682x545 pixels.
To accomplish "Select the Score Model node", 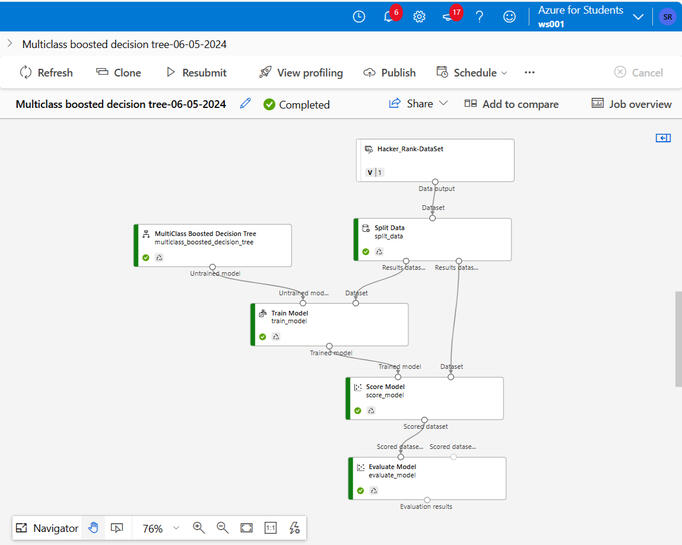I will tap(425, 398).
